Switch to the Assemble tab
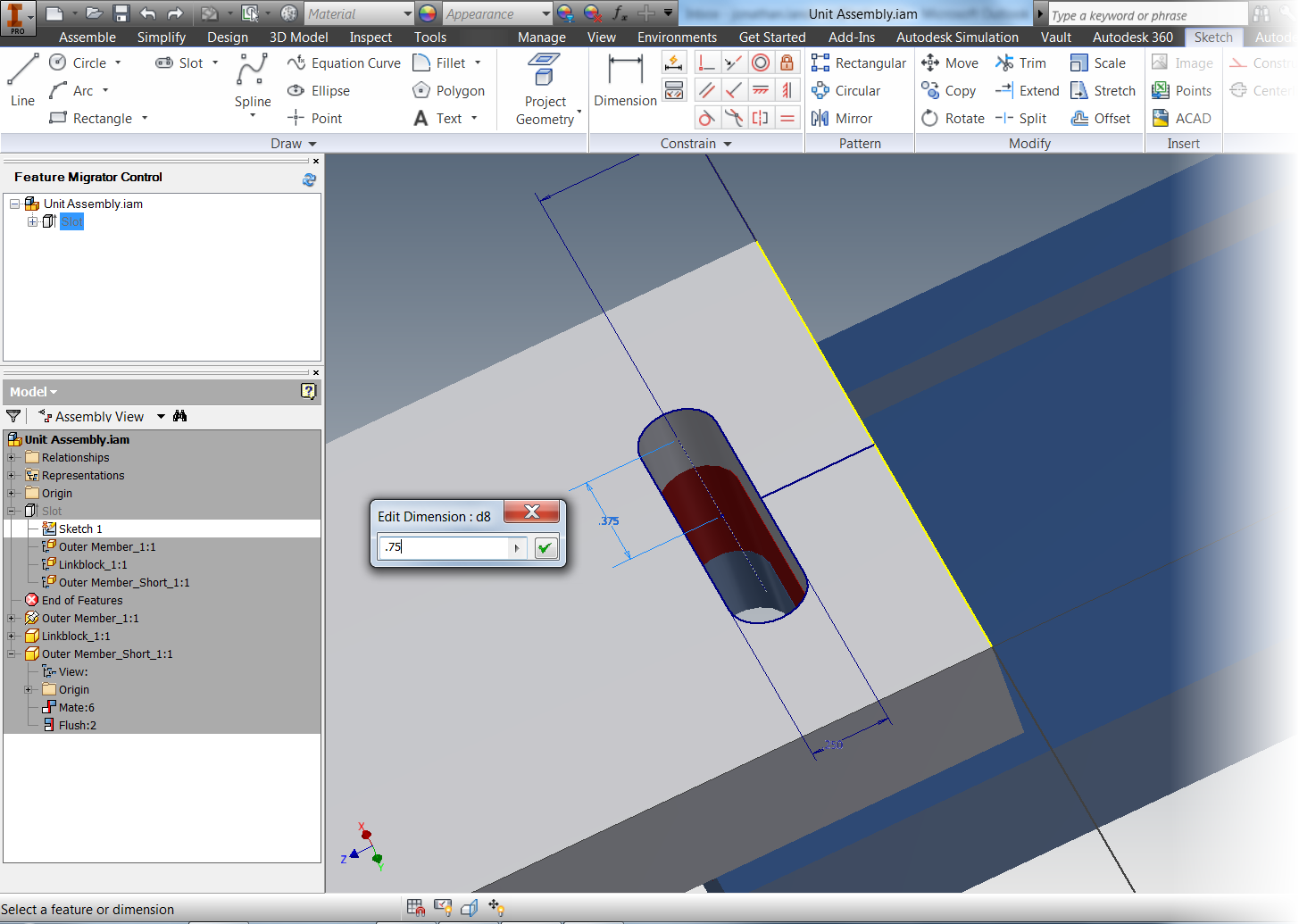Image resolution: width=1299 pixels, height=924 pixels. tap(87, 37)
